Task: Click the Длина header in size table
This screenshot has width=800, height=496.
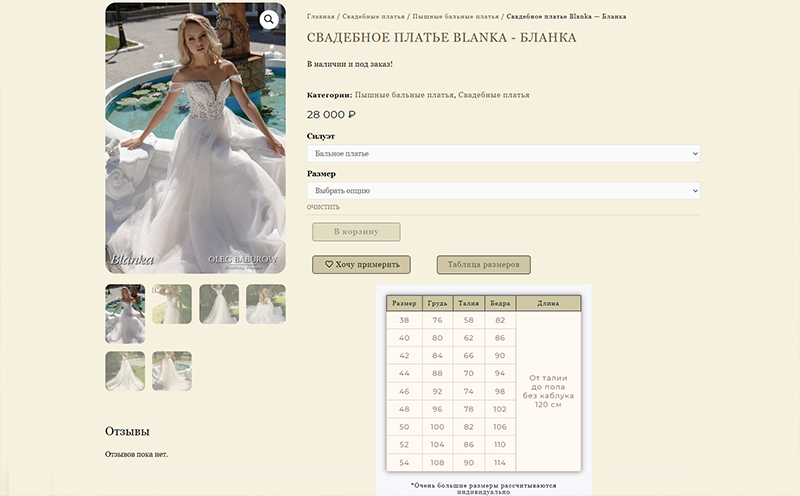Action: [x=548, y=303]
